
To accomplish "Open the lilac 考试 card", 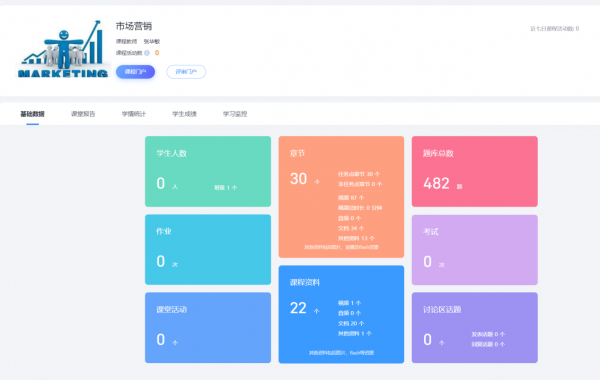I will click(x=474, y=250).
